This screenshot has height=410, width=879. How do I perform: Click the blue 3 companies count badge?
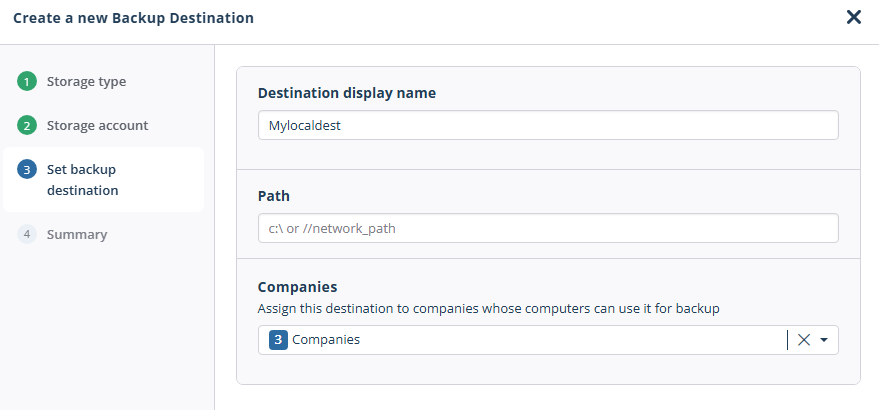[278, 340]
